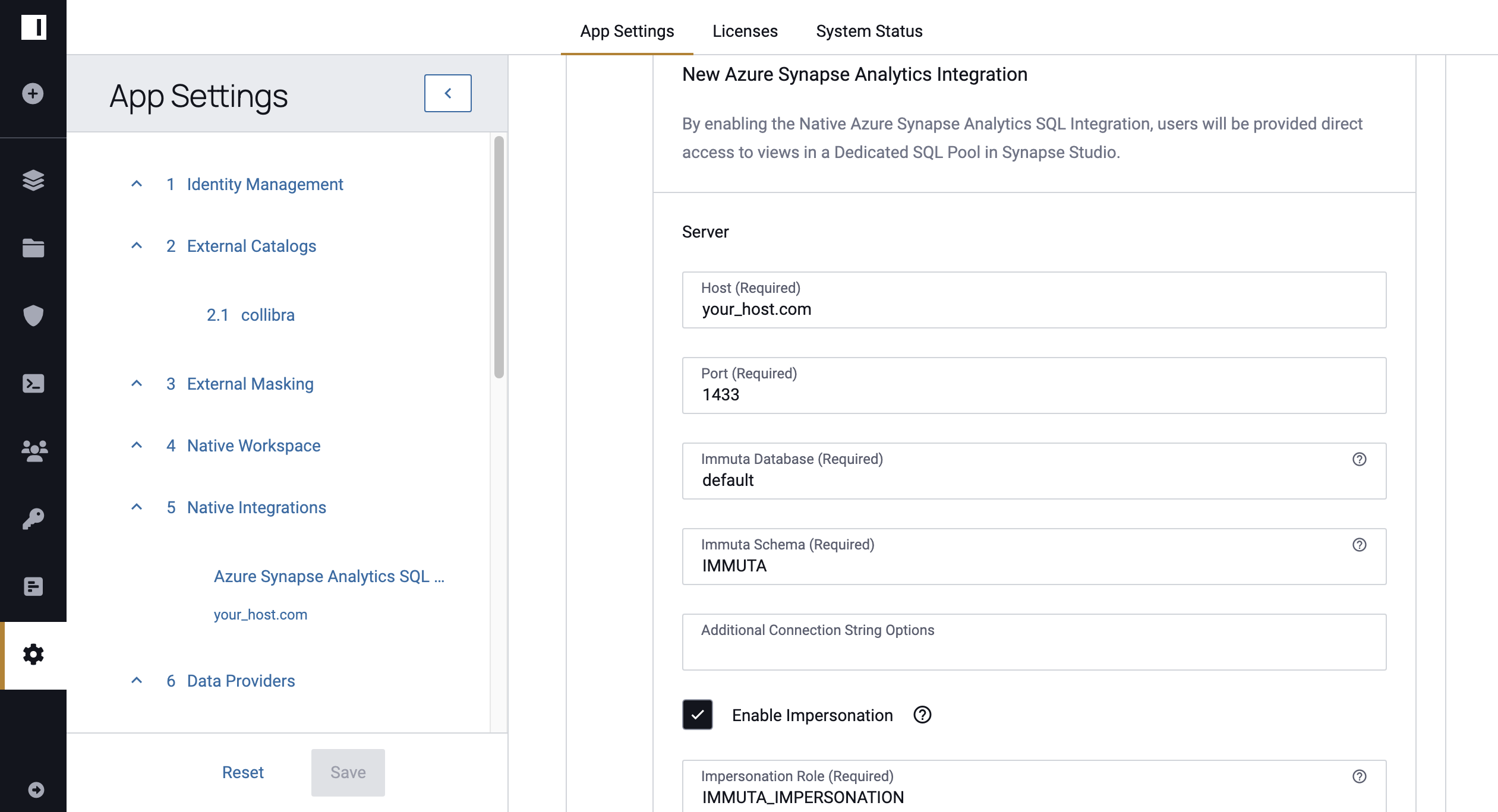Image resolution: width=1498 pixels, height=812 pixels.
Task: Click the help icon next to Immuta Schema
Action: (x=1358, y=545)
